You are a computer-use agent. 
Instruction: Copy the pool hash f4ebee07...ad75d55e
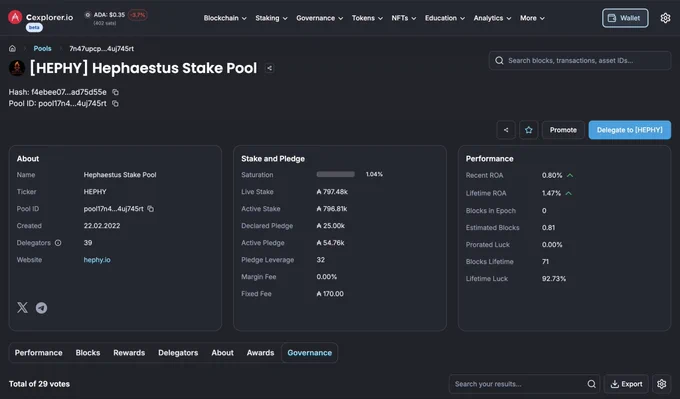(x=115, y=92)
